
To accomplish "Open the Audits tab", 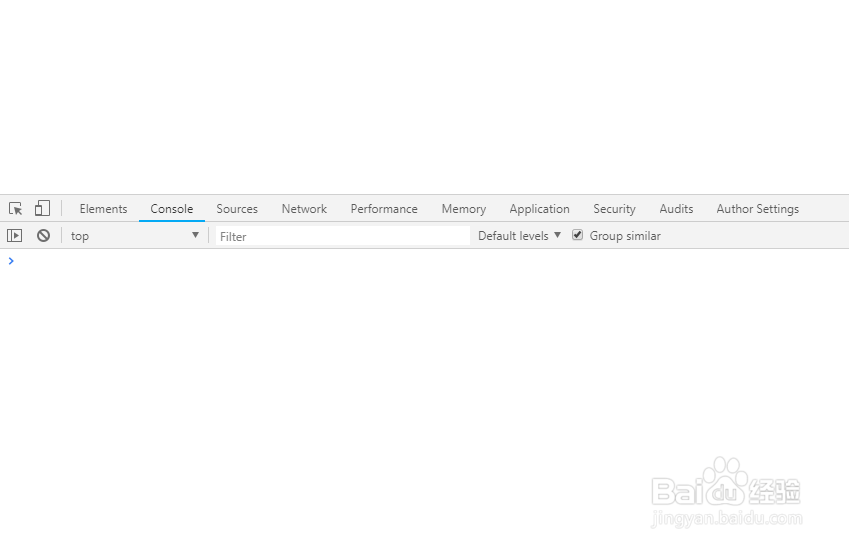I will pyautogui.click(x=676, y=208).
